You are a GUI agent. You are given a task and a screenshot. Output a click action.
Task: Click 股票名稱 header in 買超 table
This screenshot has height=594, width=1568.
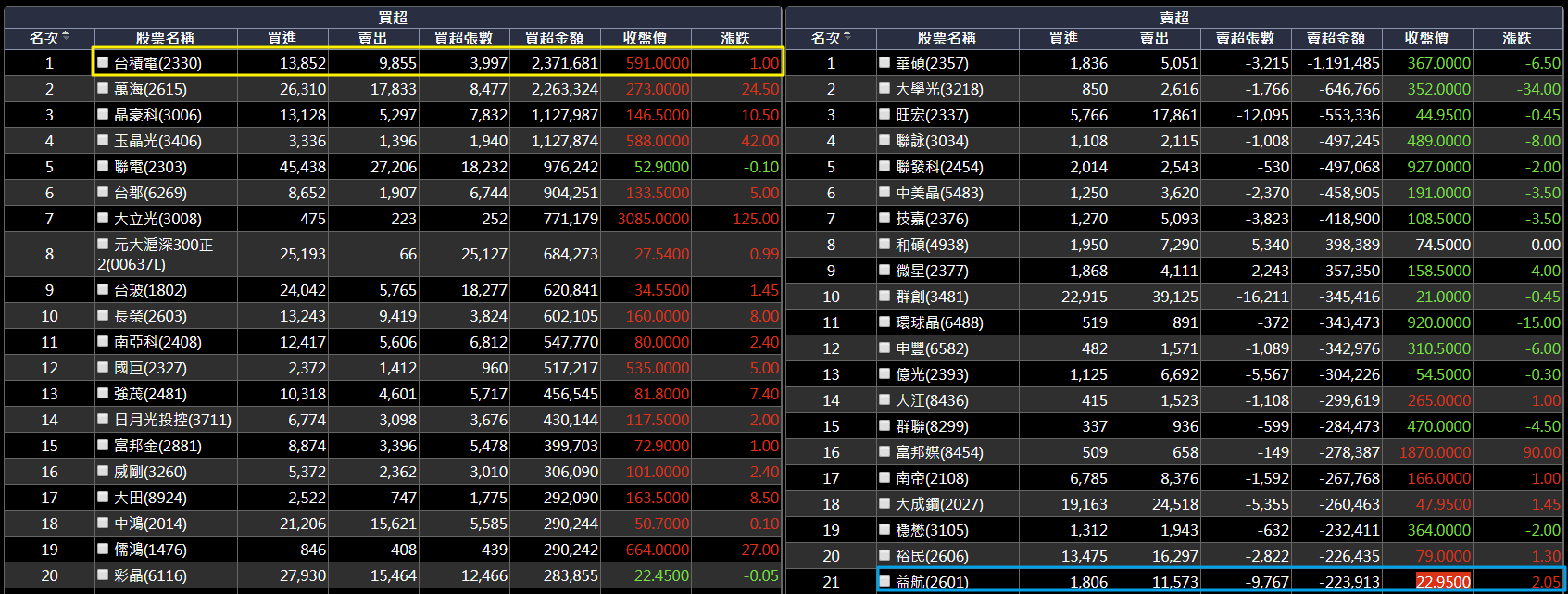pos(165,38)
